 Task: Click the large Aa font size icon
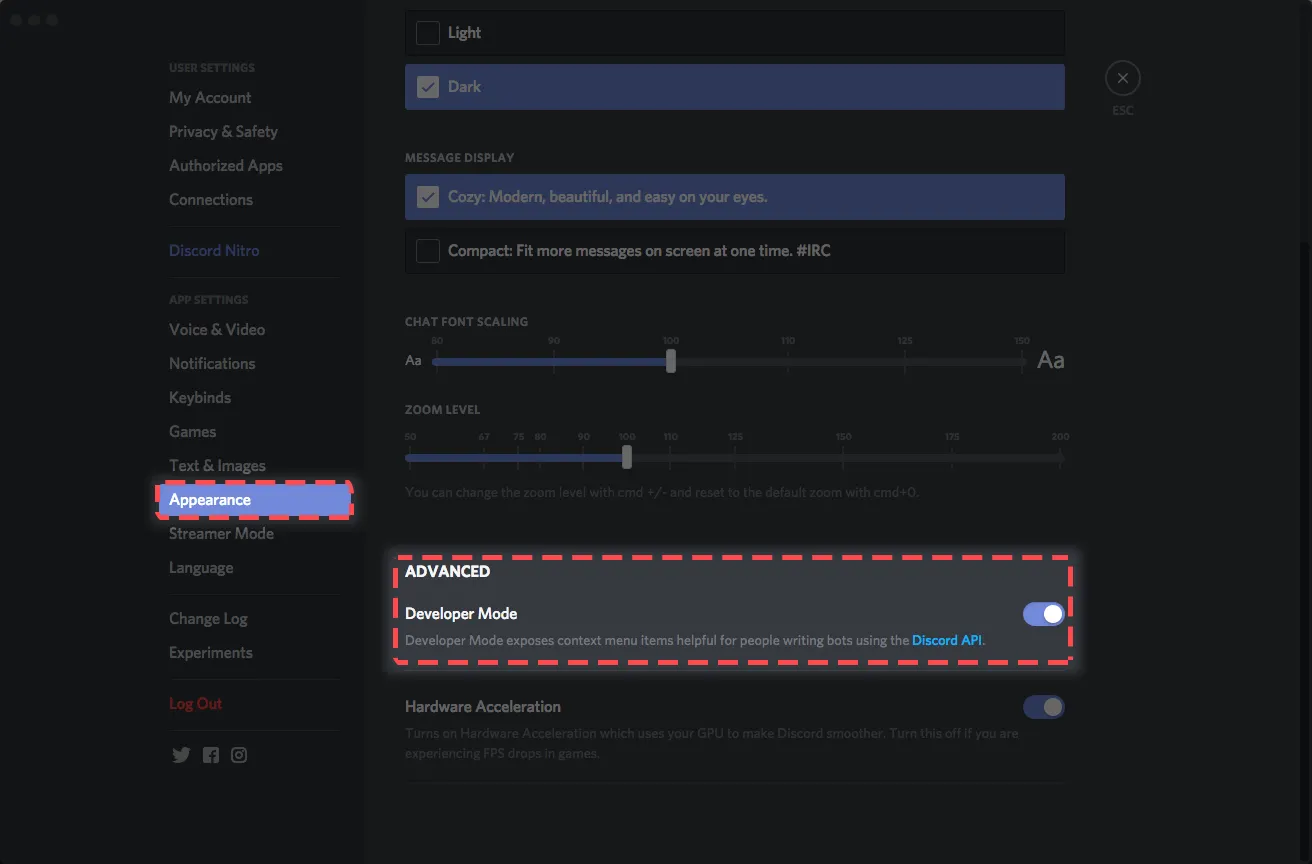point(1050,360)
